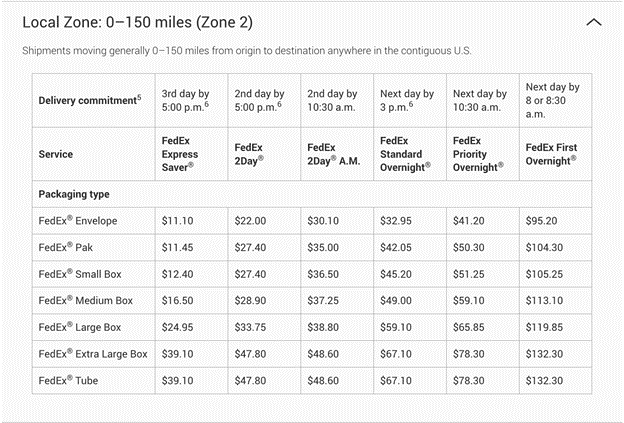Click the Packaging type subheading row

coord(74,193)
